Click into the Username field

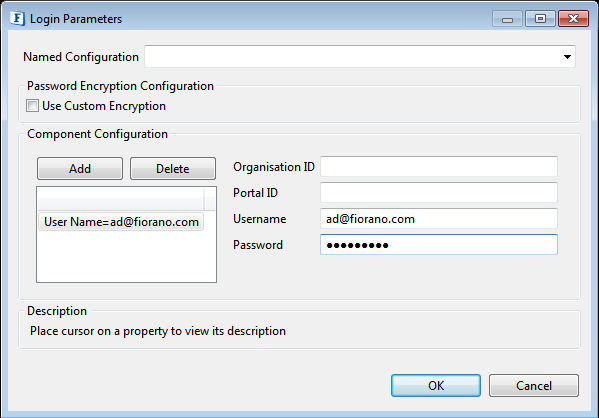[439, 219]
